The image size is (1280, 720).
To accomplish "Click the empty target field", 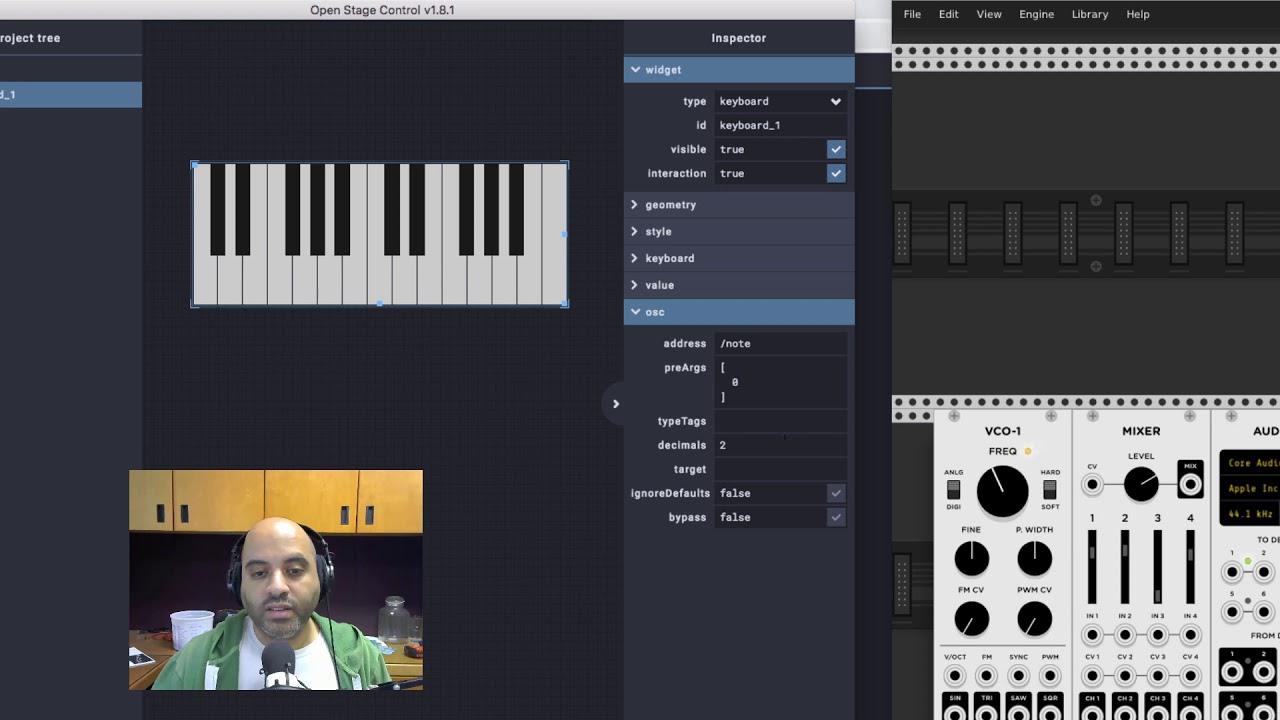I will pos(781,469).
